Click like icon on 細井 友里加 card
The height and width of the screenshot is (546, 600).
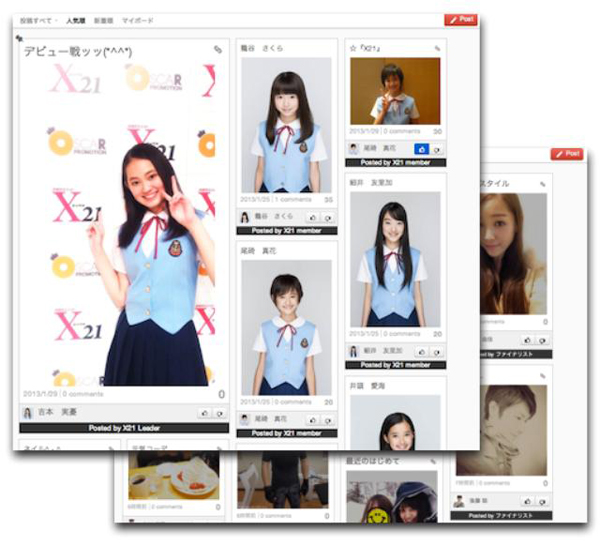tap(421, 351)
